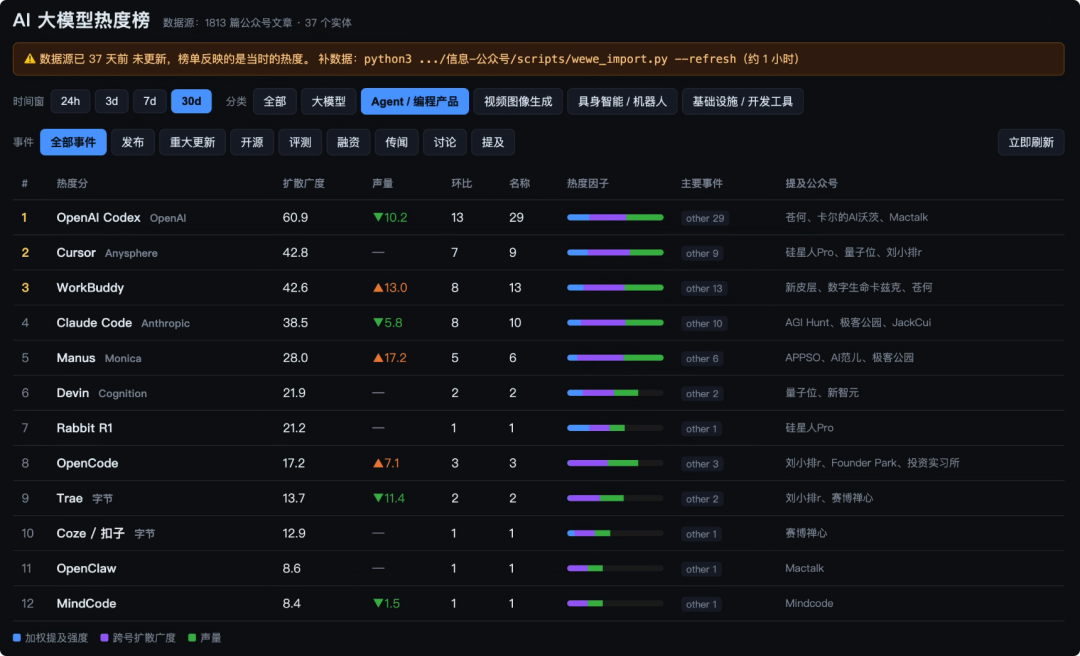The height and width of the screenshot is (656, 1080).
Task: Click the 环比 column header
Action: point(461,183)
